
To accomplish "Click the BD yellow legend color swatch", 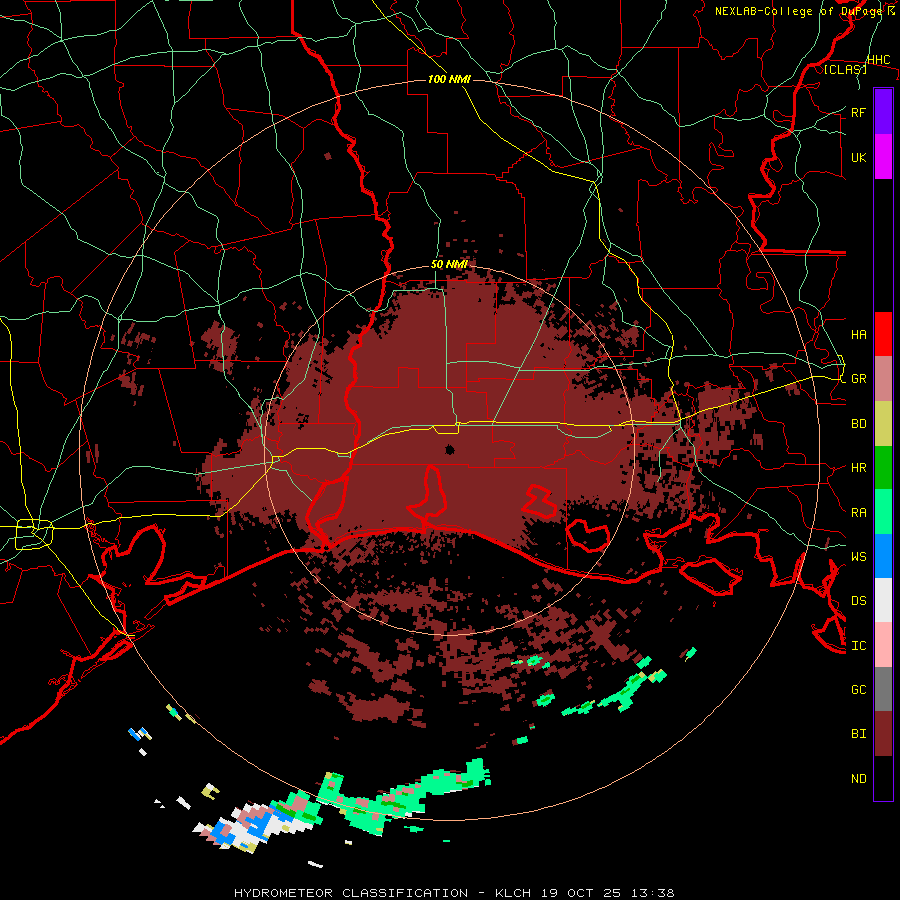I will (x=883, y=424).
